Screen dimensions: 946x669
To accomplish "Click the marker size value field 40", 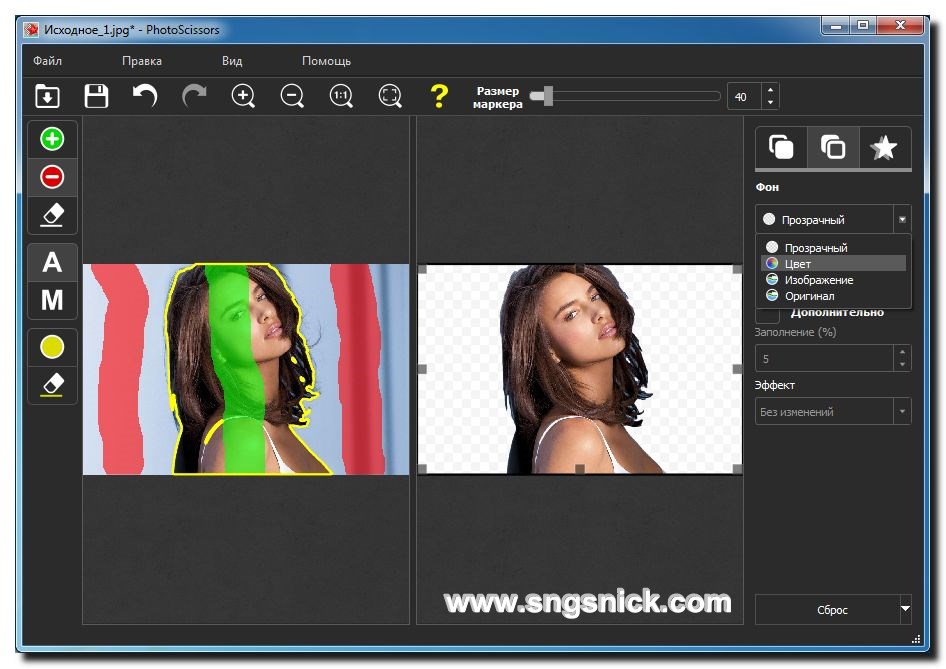I will 745,97.
